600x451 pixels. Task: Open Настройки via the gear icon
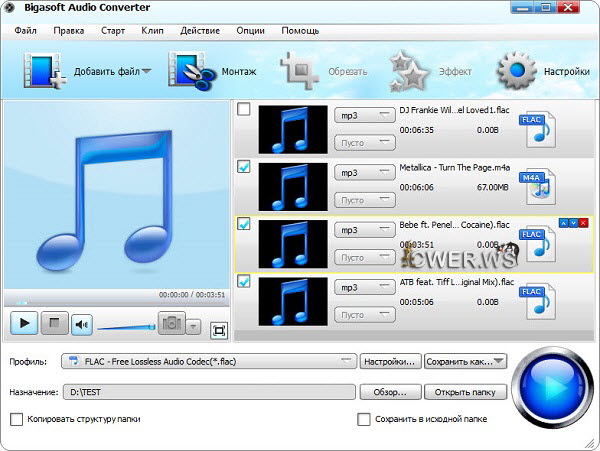click(x=517, y=71)
